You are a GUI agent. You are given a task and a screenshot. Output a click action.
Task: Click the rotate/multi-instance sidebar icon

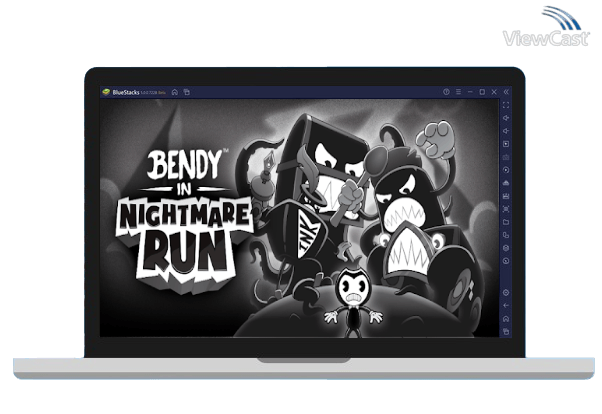coord(506,235)
